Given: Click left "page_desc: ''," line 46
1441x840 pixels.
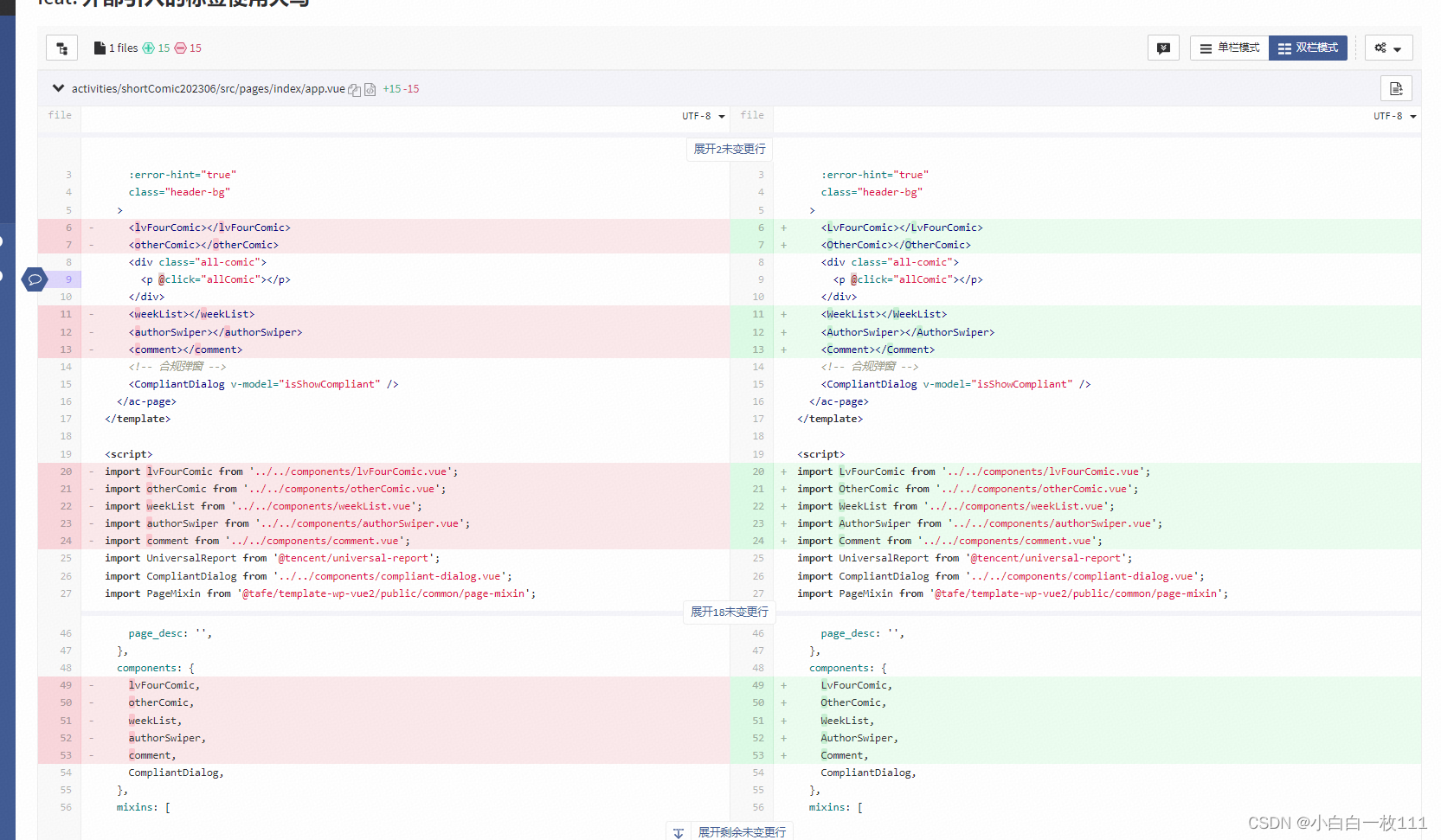Looking at the screenshot, I should click(x=170, y=633).
